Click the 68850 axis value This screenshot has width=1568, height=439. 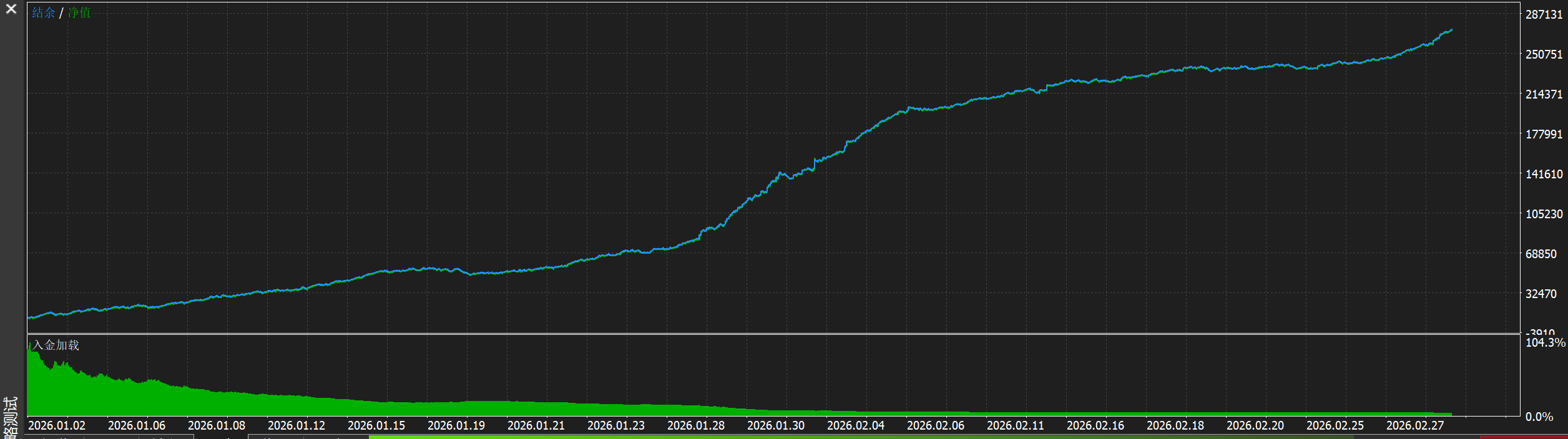pos(1541,254)
